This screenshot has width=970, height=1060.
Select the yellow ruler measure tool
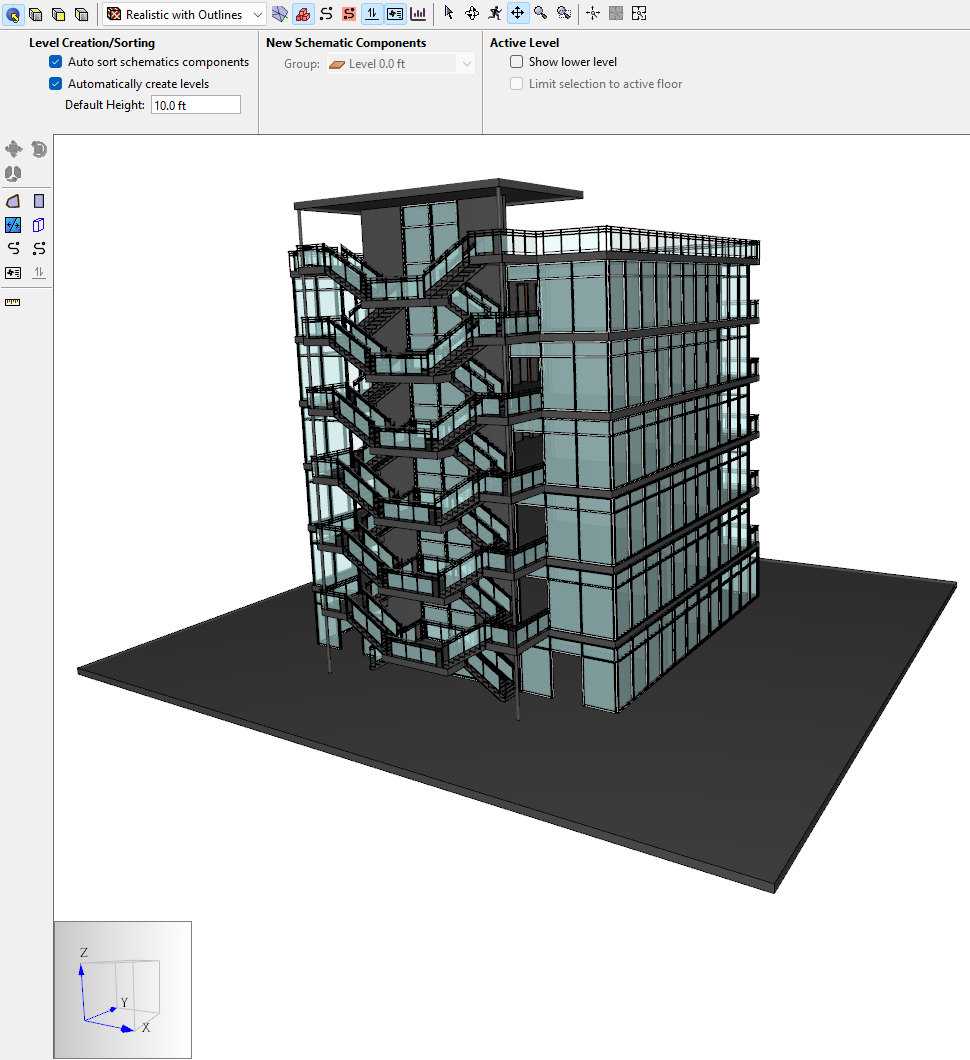[x=13, y=302]
